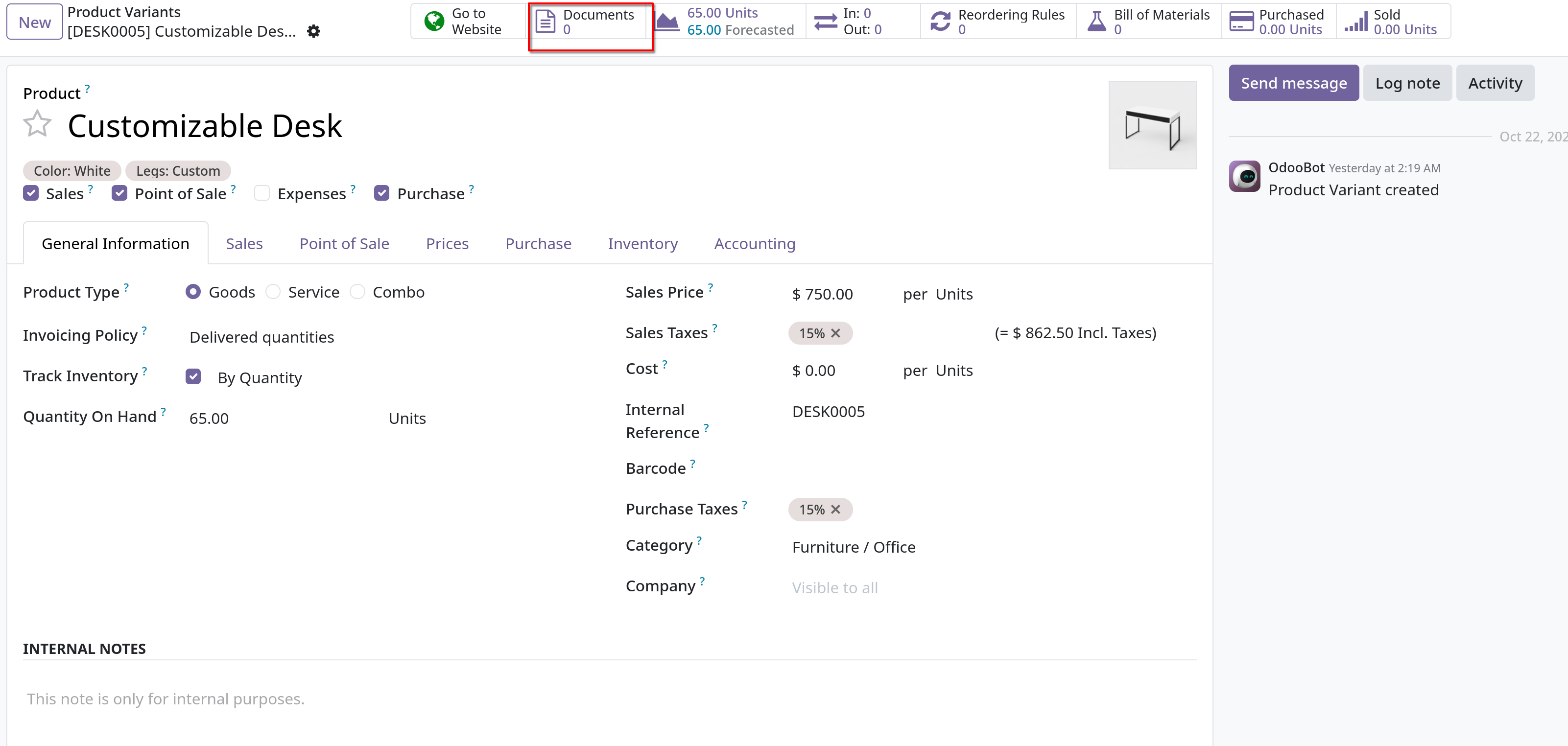Show help tooltip for Internal Reference
Image resolution: width=1568 pixels, height=746 pixels.
pos(706,427)
